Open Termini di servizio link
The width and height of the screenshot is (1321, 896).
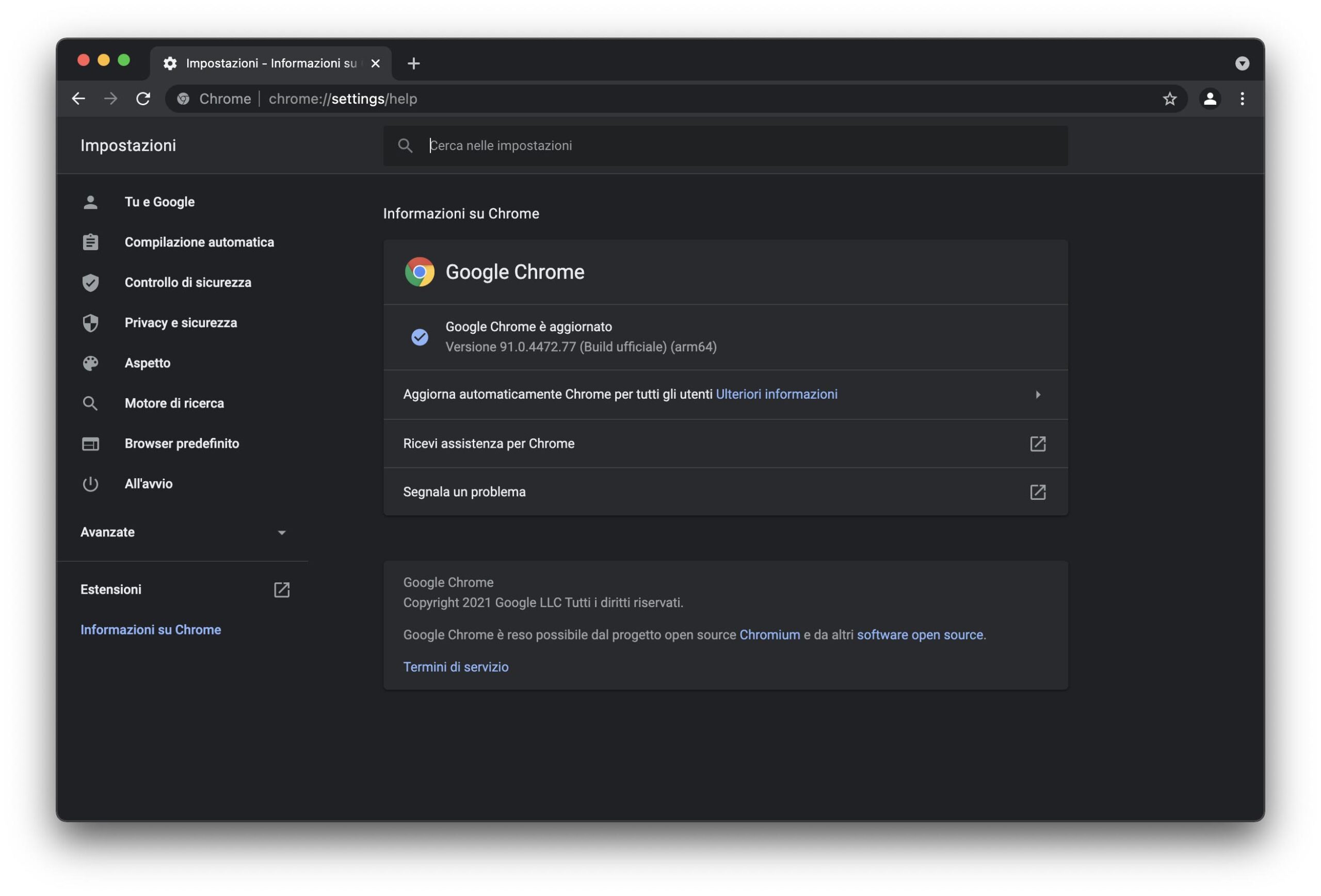(455, 667)
